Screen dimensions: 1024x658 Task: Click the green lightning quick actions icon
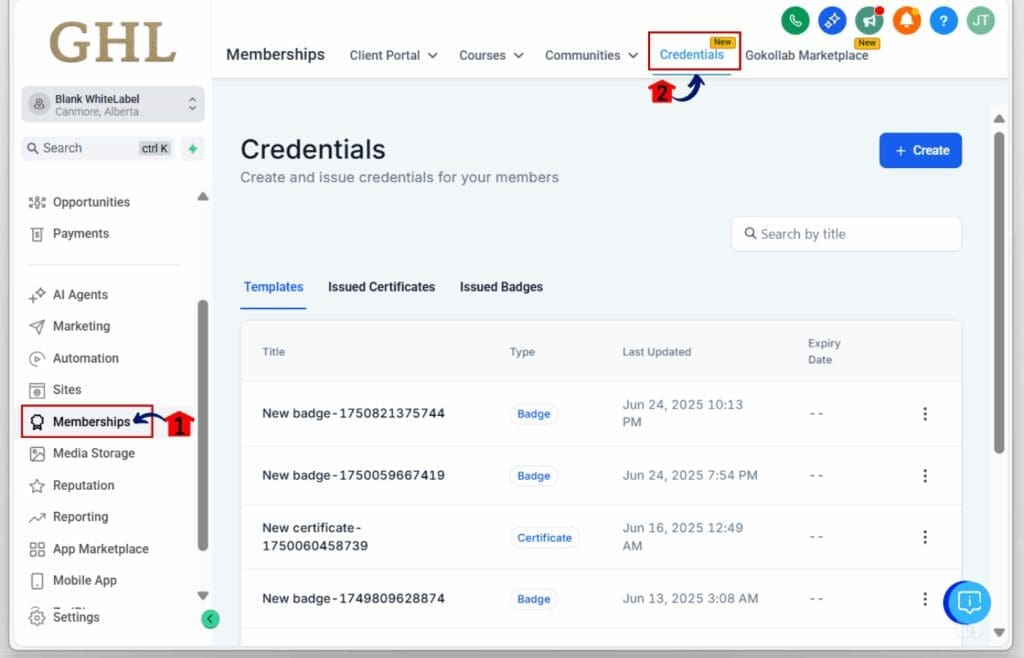[x=193, y=148]
